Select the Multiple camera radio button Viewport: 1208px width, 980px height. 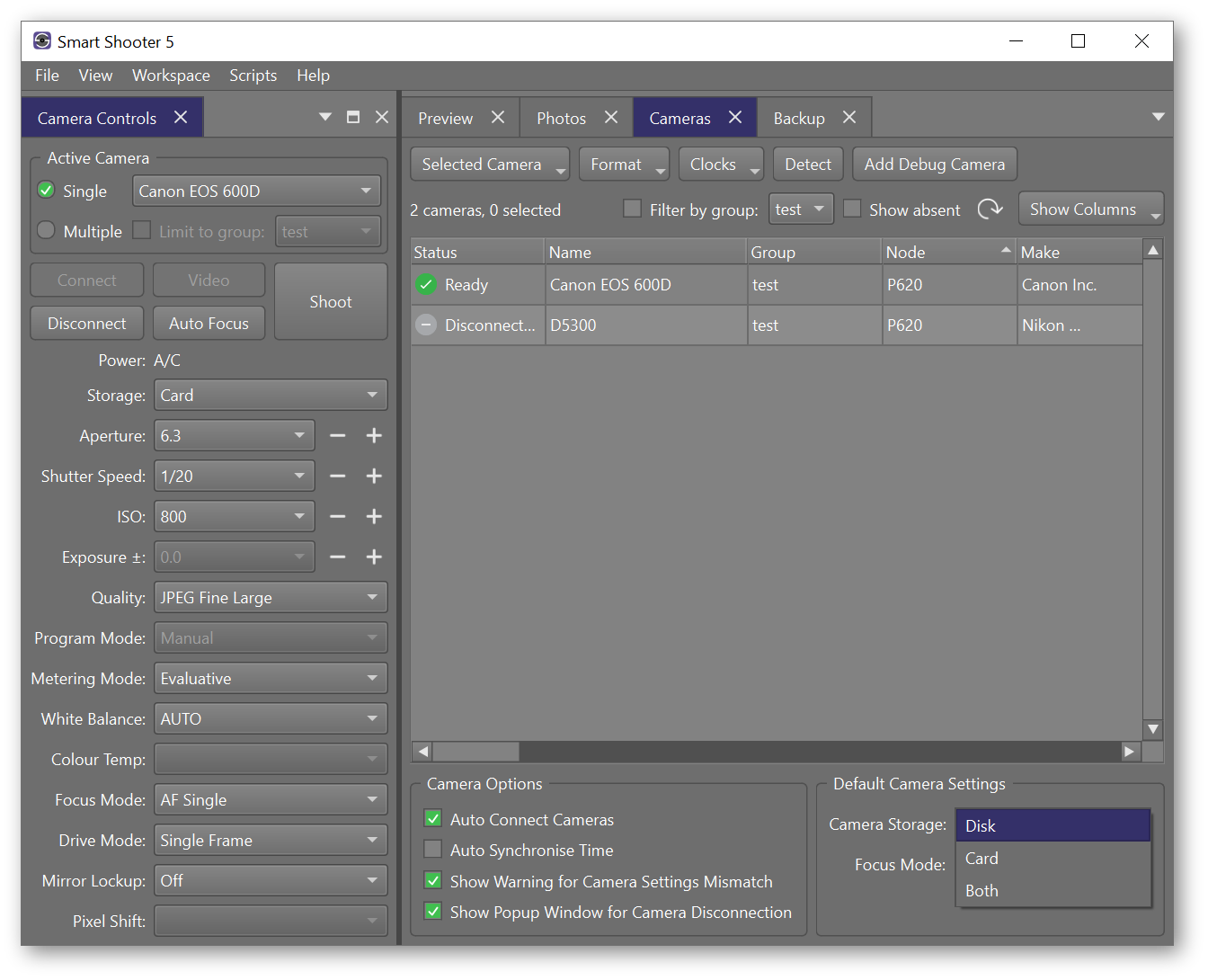(45, 230)
